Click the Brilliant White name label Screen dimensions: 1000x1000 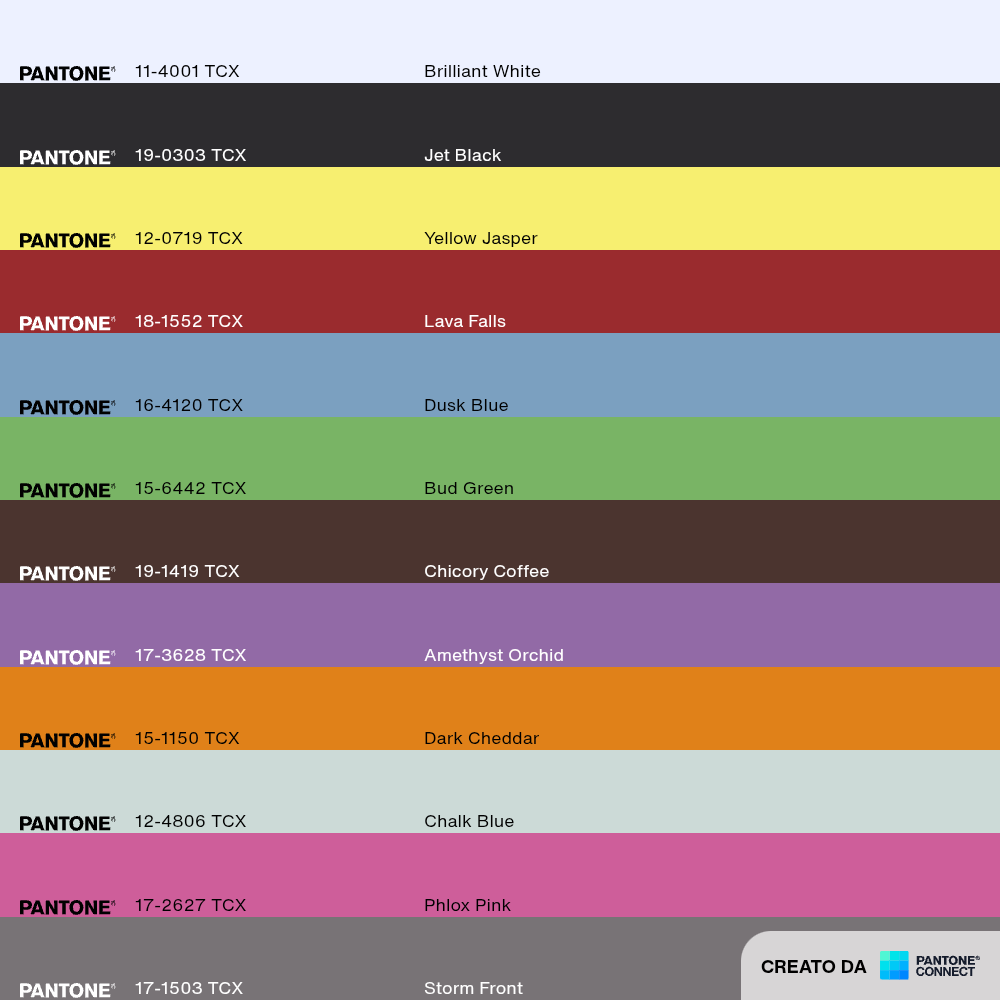coord(482,71)
